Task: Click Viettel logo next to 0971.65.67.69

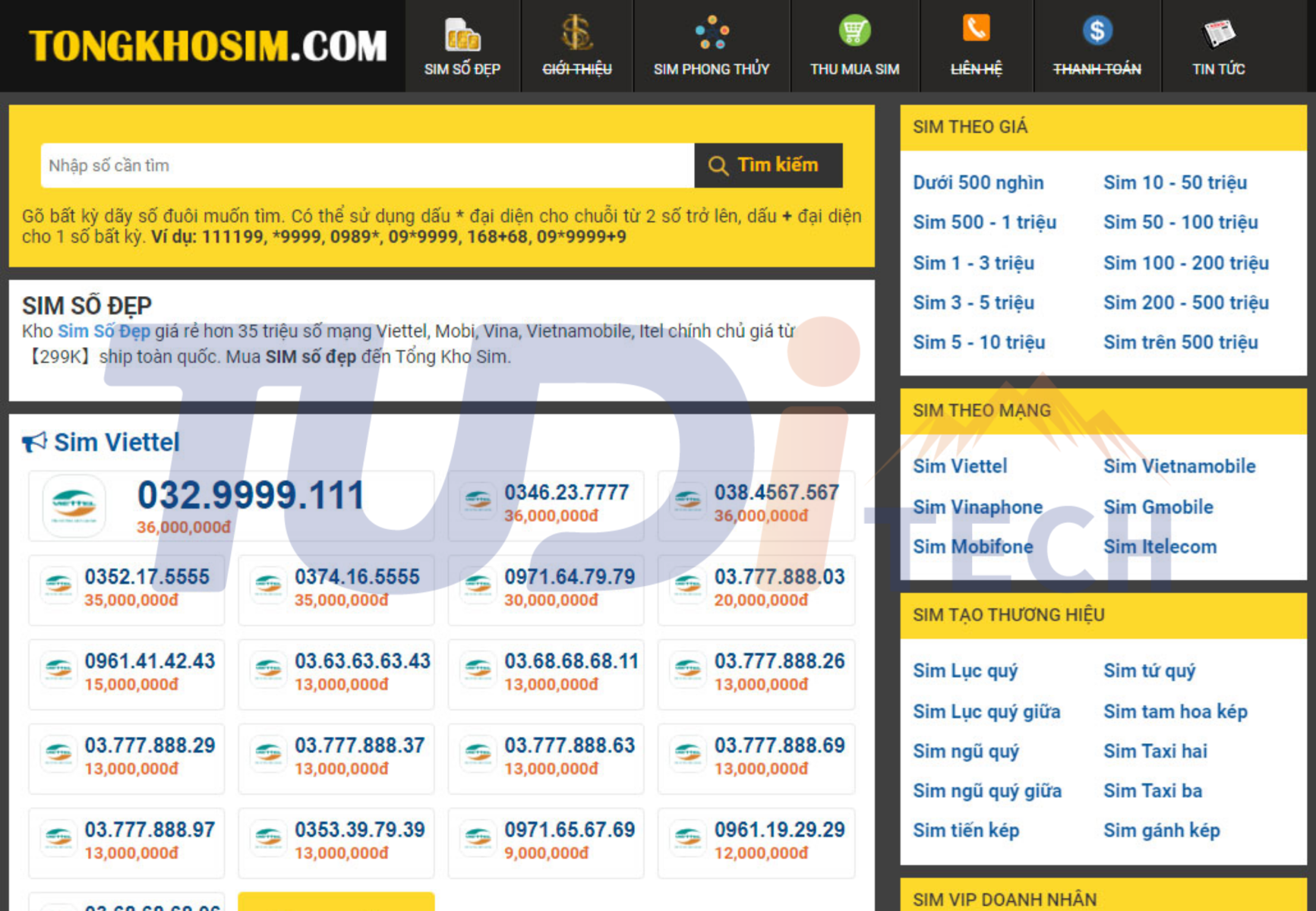Action: 478,837
